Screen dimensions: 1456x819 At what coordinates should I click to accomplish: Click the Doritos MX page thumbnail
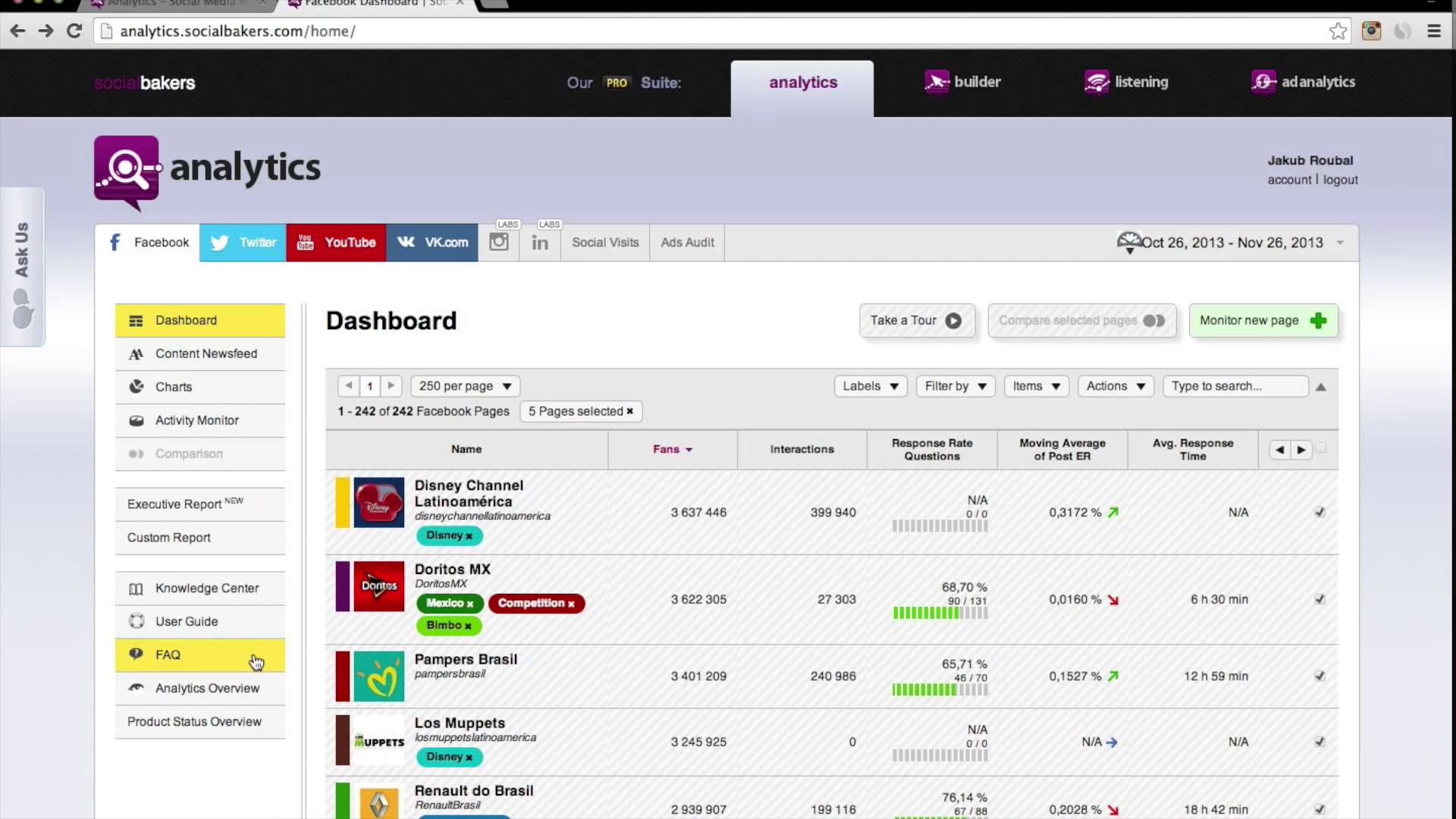click(379, 586)
